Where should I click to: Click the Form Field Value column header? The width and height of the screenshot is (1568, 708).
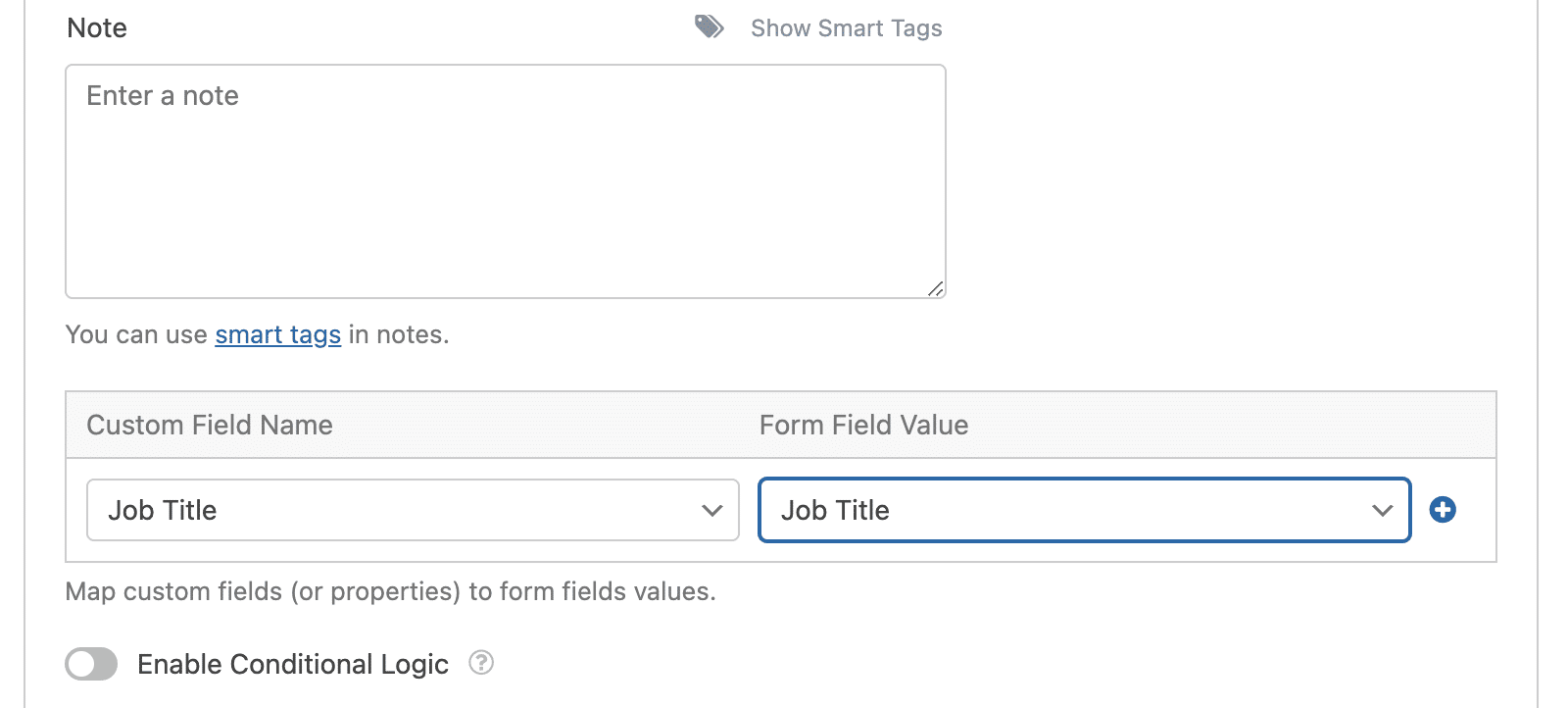coord(863,426)
